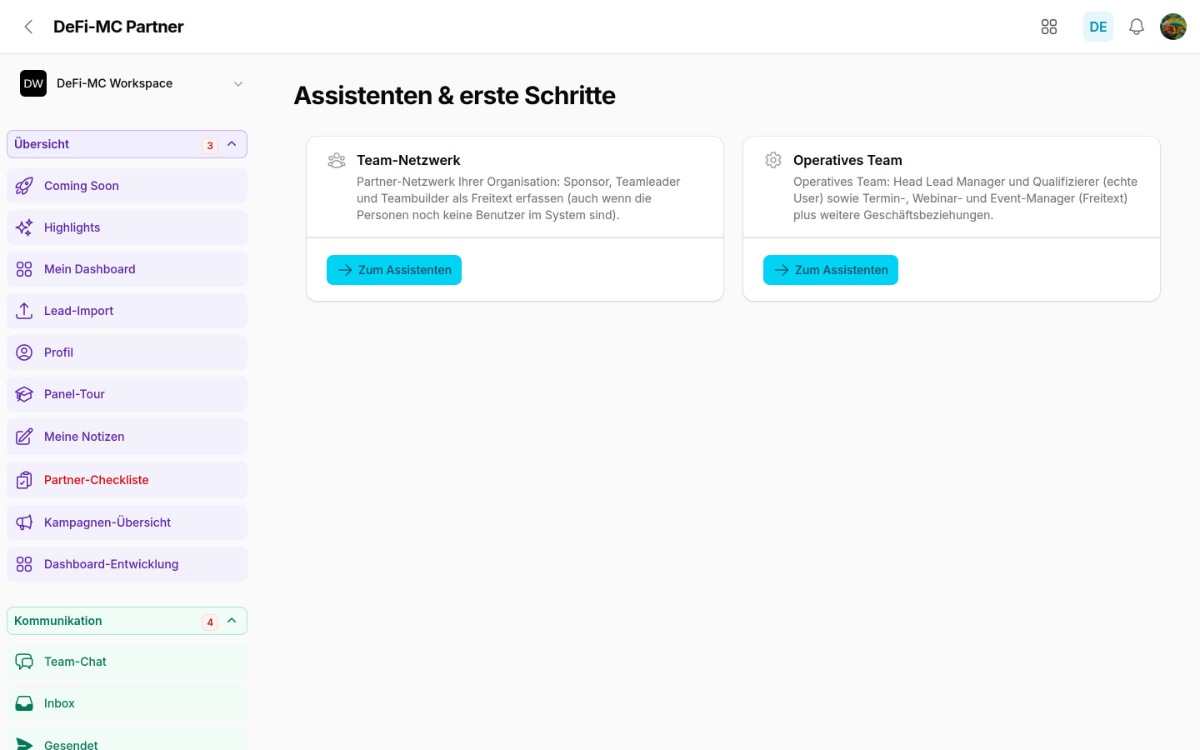Click the Lead-Import upload icon
1200x750 pixels.
click(25, 311)
